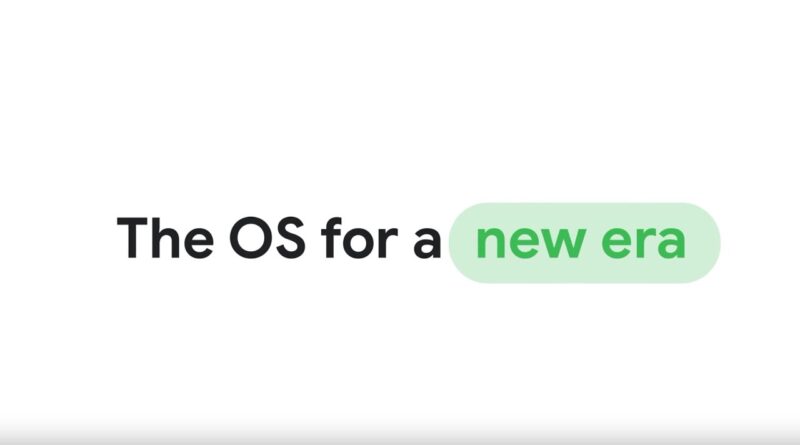Click the letter 'h' in 'The'

(x=165, y=237)
